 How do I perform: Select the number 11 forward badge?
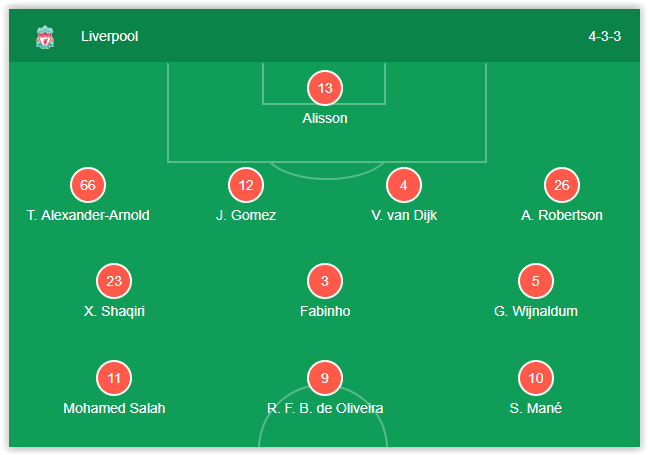pyautogui.click(x=114, y=378)
